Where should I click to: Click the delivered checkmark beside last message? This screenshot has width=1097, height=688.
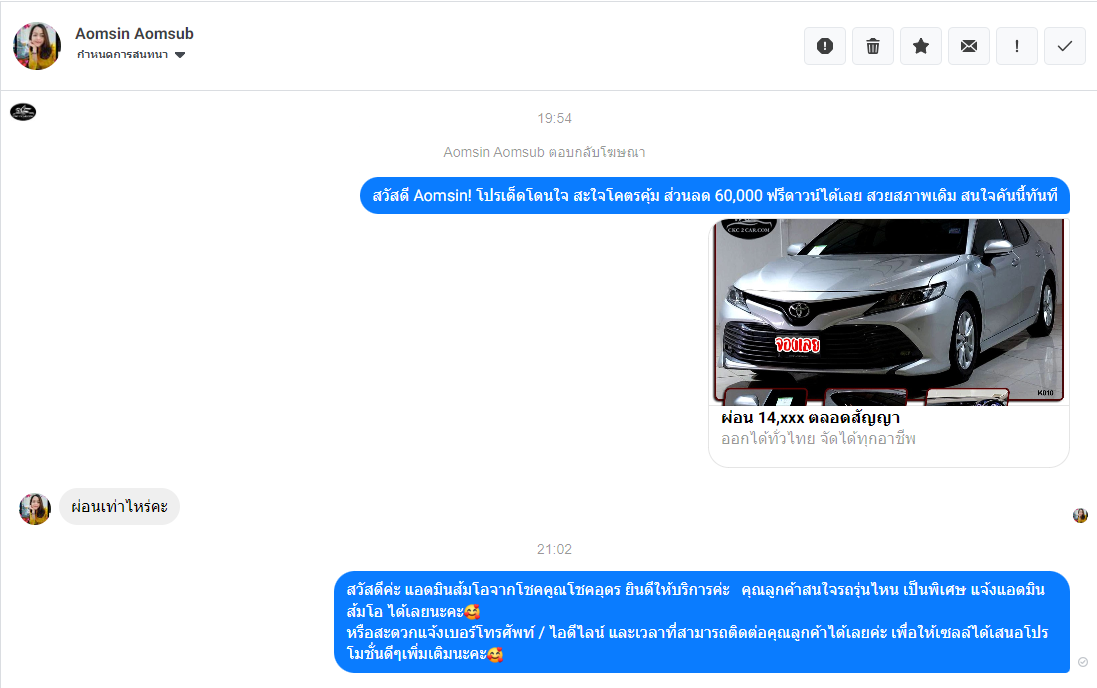click(x=1082, y=662)
